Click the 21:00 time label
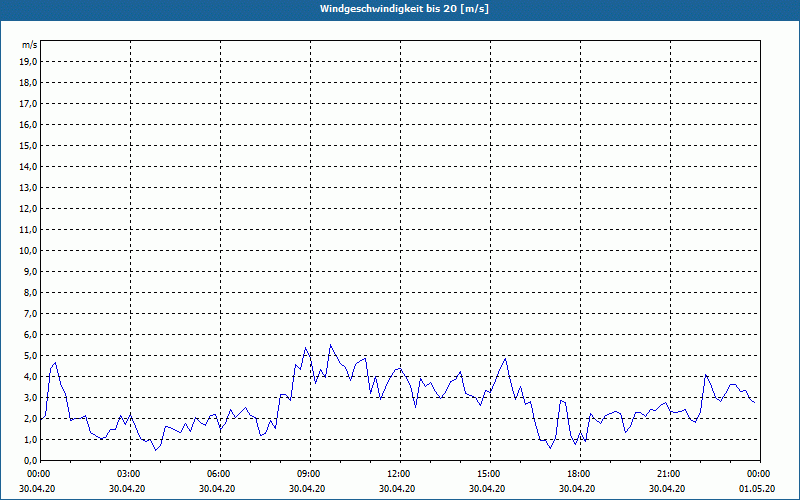Screen dimensions: 800x500 click(x=670, y=474)
